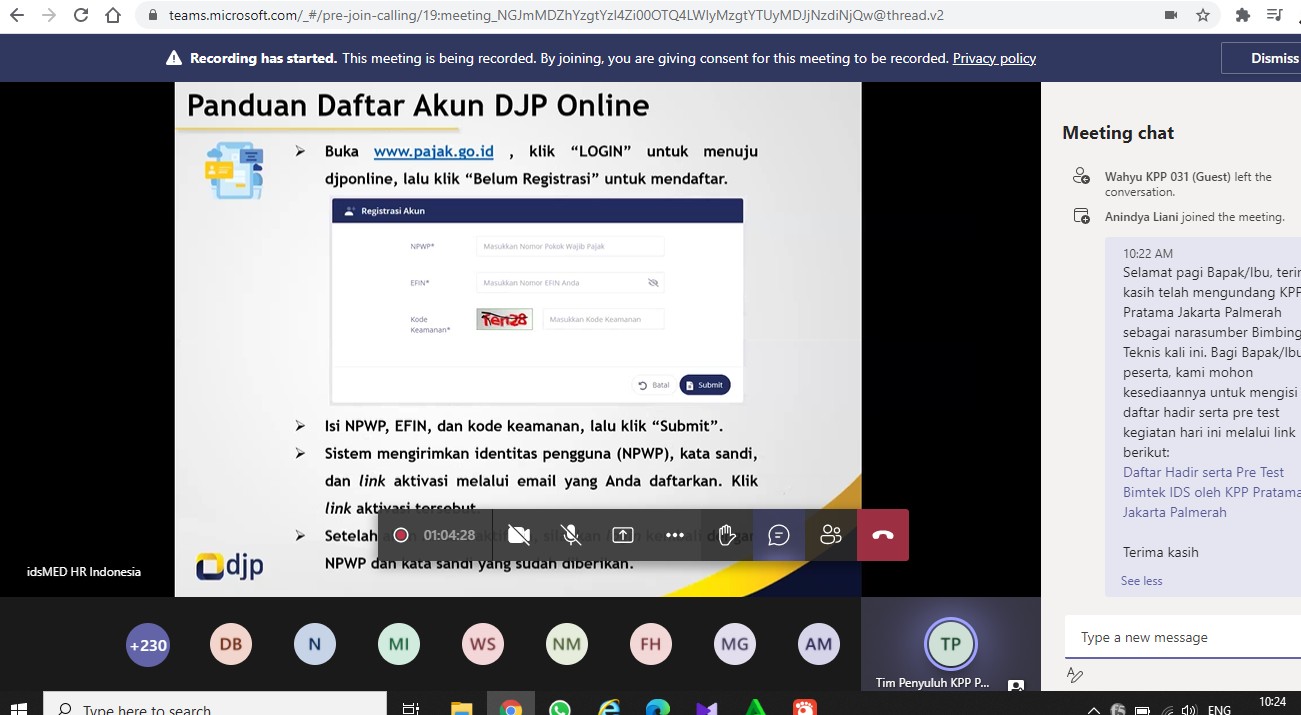Screen dimensions: 1301x715
Task: Unmute the microphone
Action: (571, 535)
